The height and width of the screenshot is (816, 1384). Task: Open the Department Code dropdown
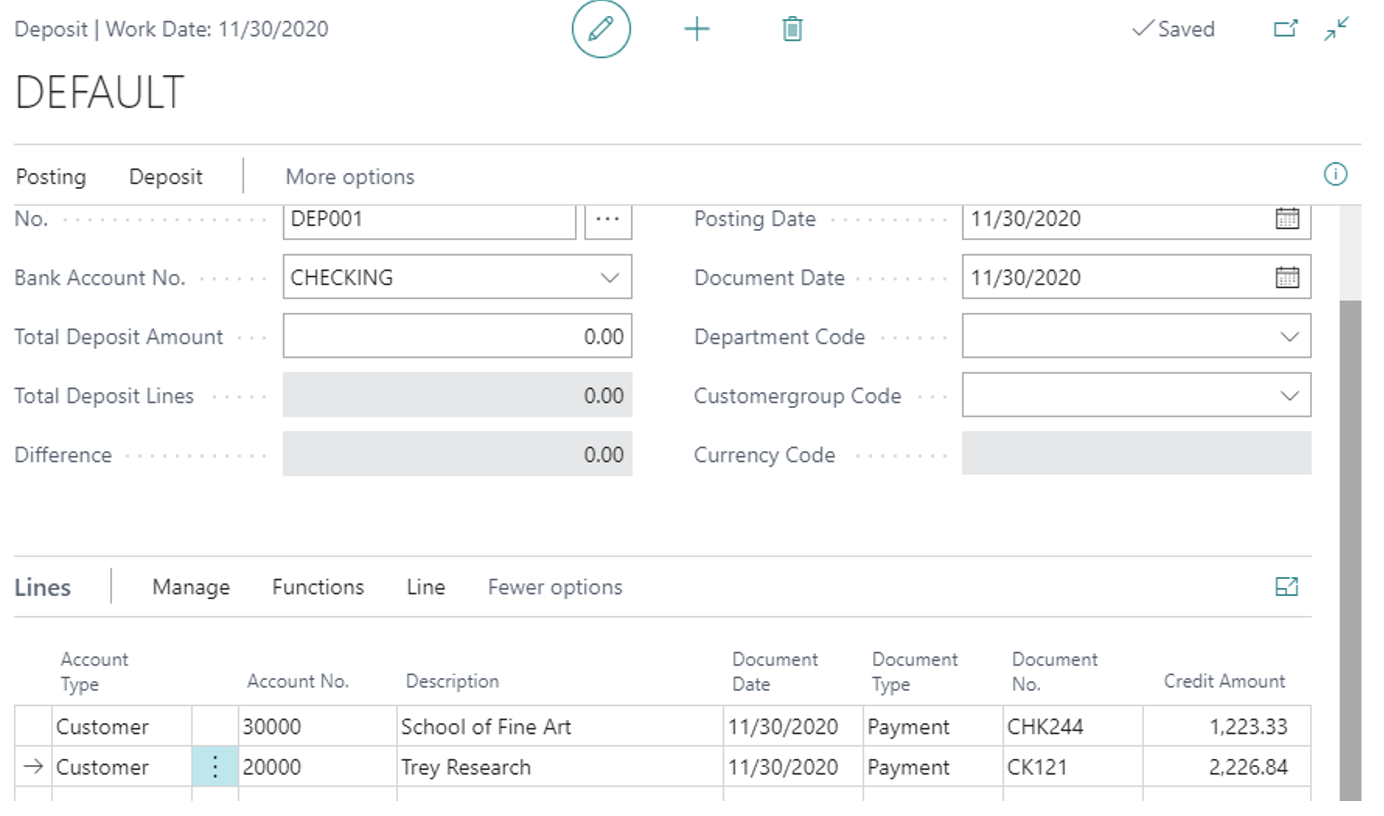(1291, 336)
